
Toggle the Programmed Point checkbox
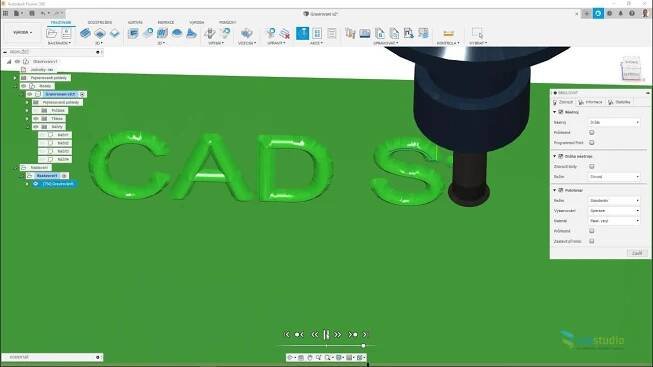click(591, 142)
